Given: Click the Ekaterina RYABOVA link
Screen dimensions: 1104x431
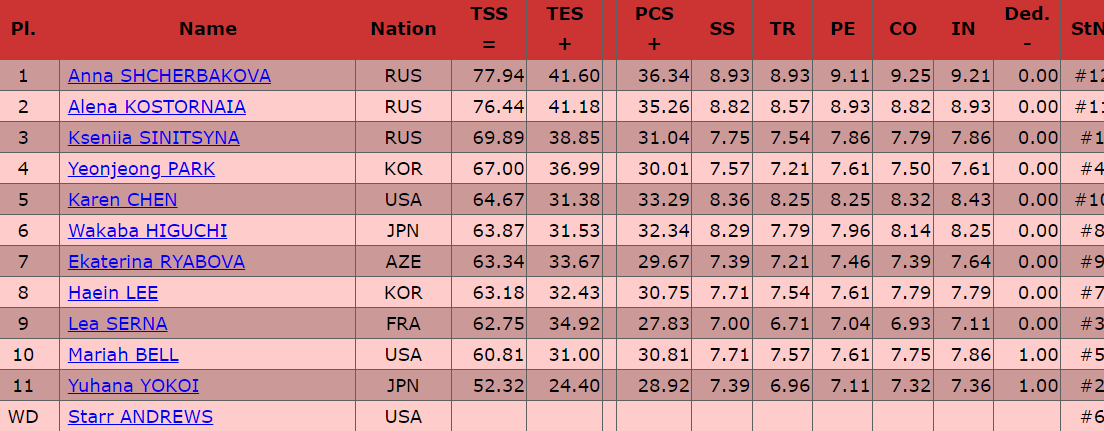Looking at the screenshot, I should [x=156, y=262].
